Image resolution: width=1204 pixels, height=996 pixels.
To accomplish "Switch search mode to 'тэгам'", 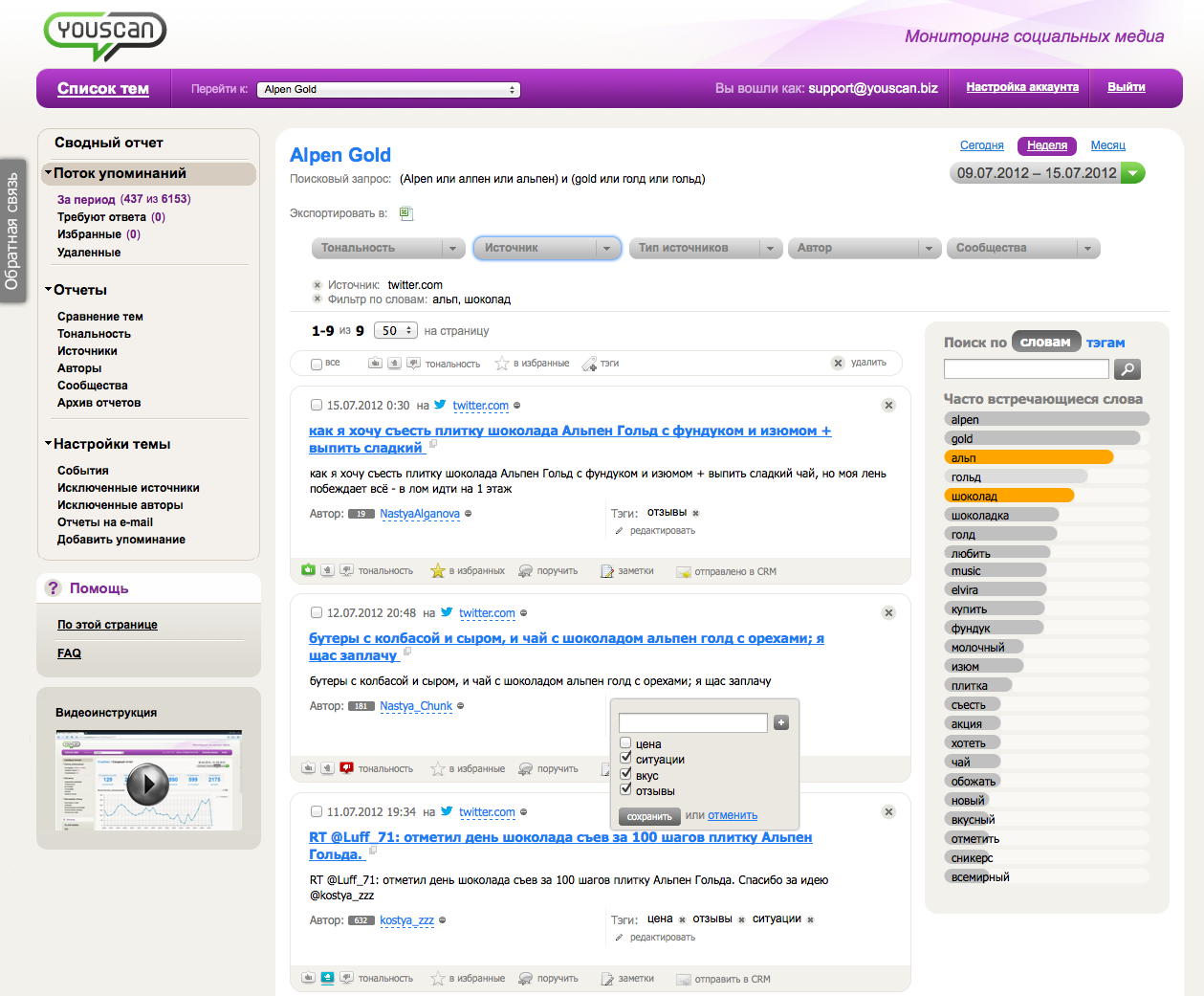I will tap(1105, 343).
